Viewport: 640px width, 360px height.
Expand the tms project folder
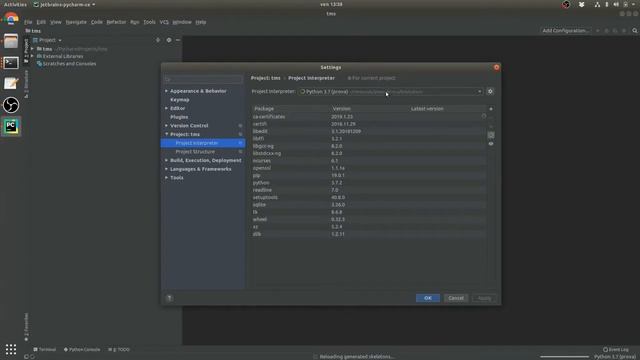tap(33, 49)
